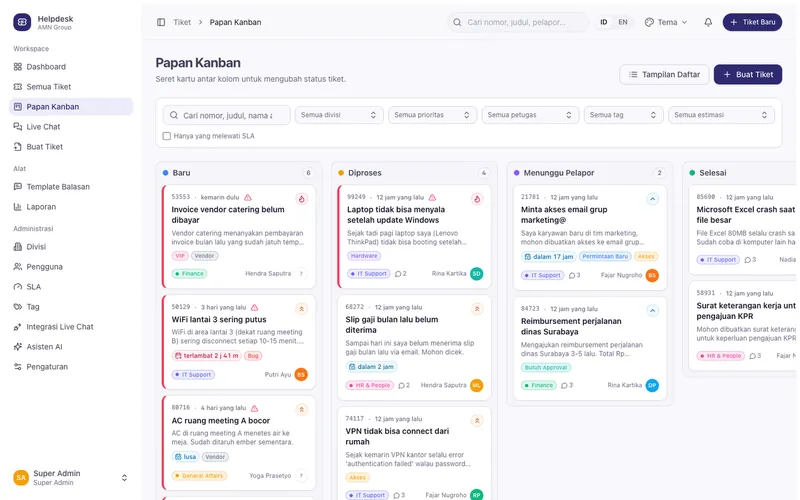Open the Tema theme dropdown
The image size is (800, 500).
click(666, 22)
